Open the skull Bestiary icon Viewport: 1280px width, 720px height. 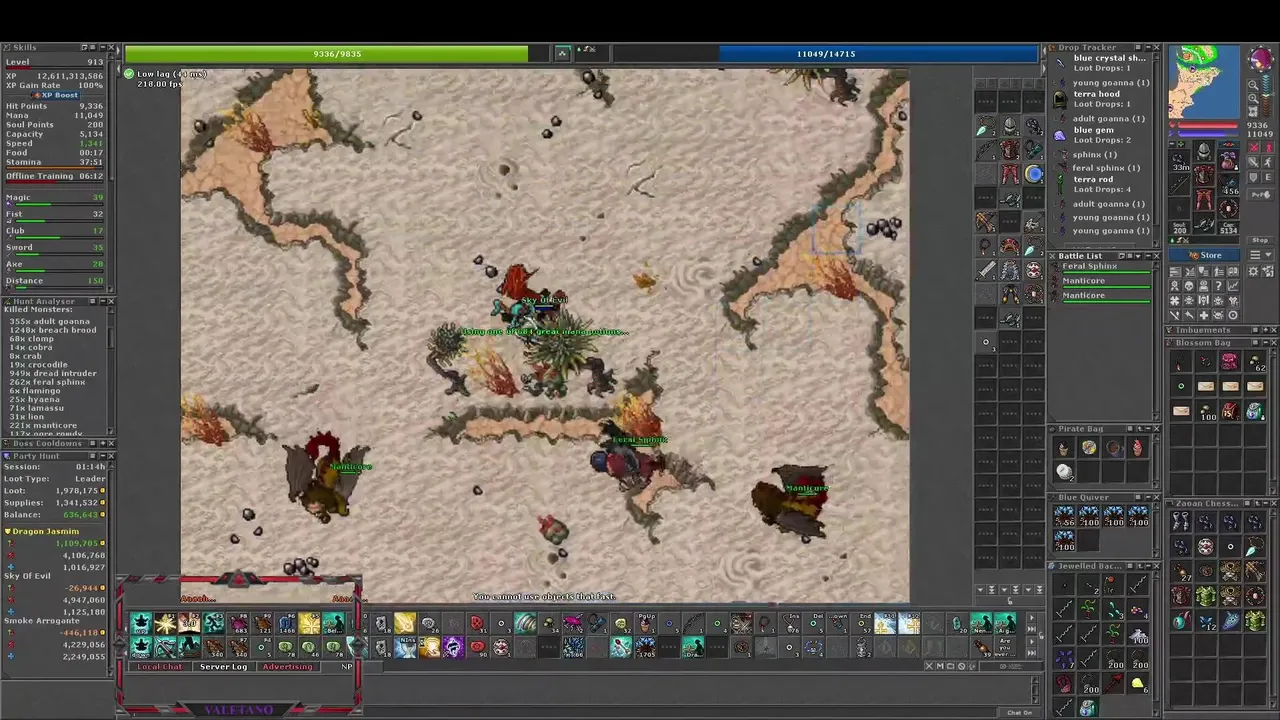[x=1190, y=286]
